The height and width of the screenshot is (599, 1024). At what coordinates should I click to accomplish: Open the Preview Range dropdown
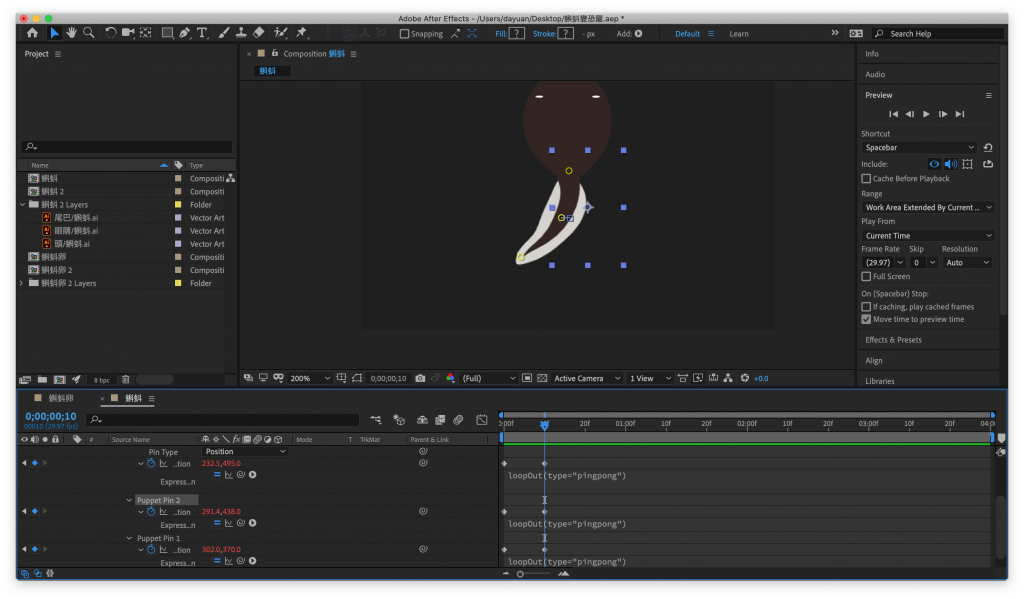point(927,208)
